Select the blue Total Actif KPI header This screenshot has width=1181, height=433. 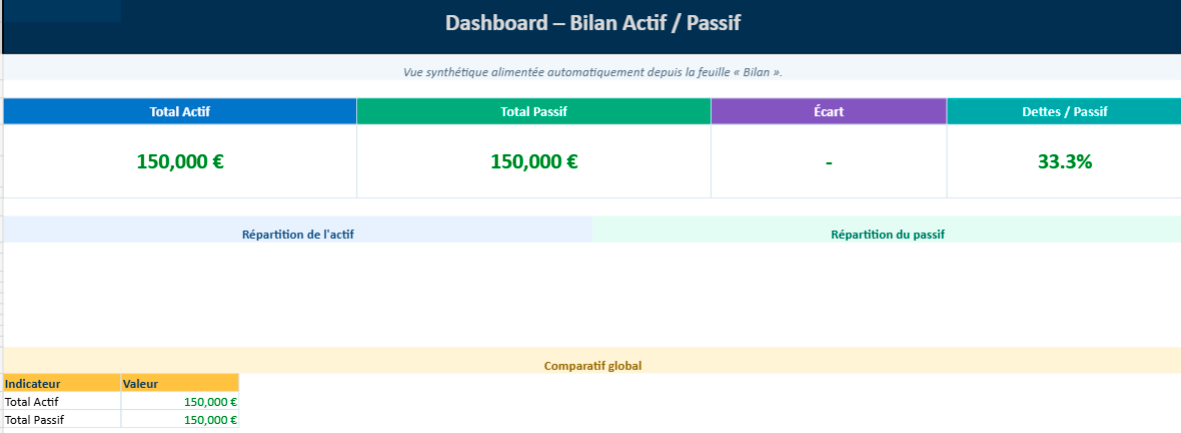coord(180,112)
